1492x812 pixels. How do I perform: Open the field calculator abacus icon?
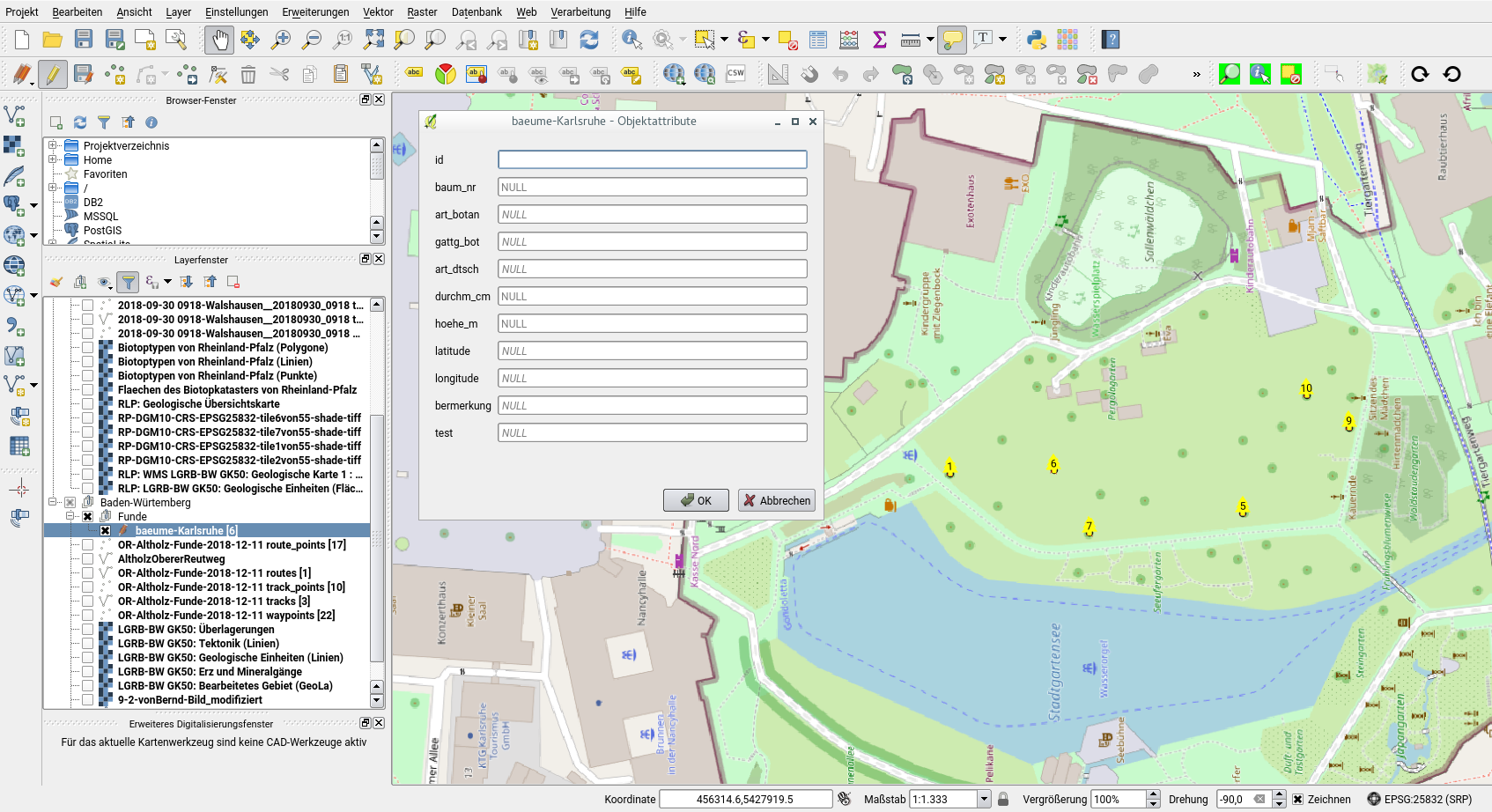[849, 40]
